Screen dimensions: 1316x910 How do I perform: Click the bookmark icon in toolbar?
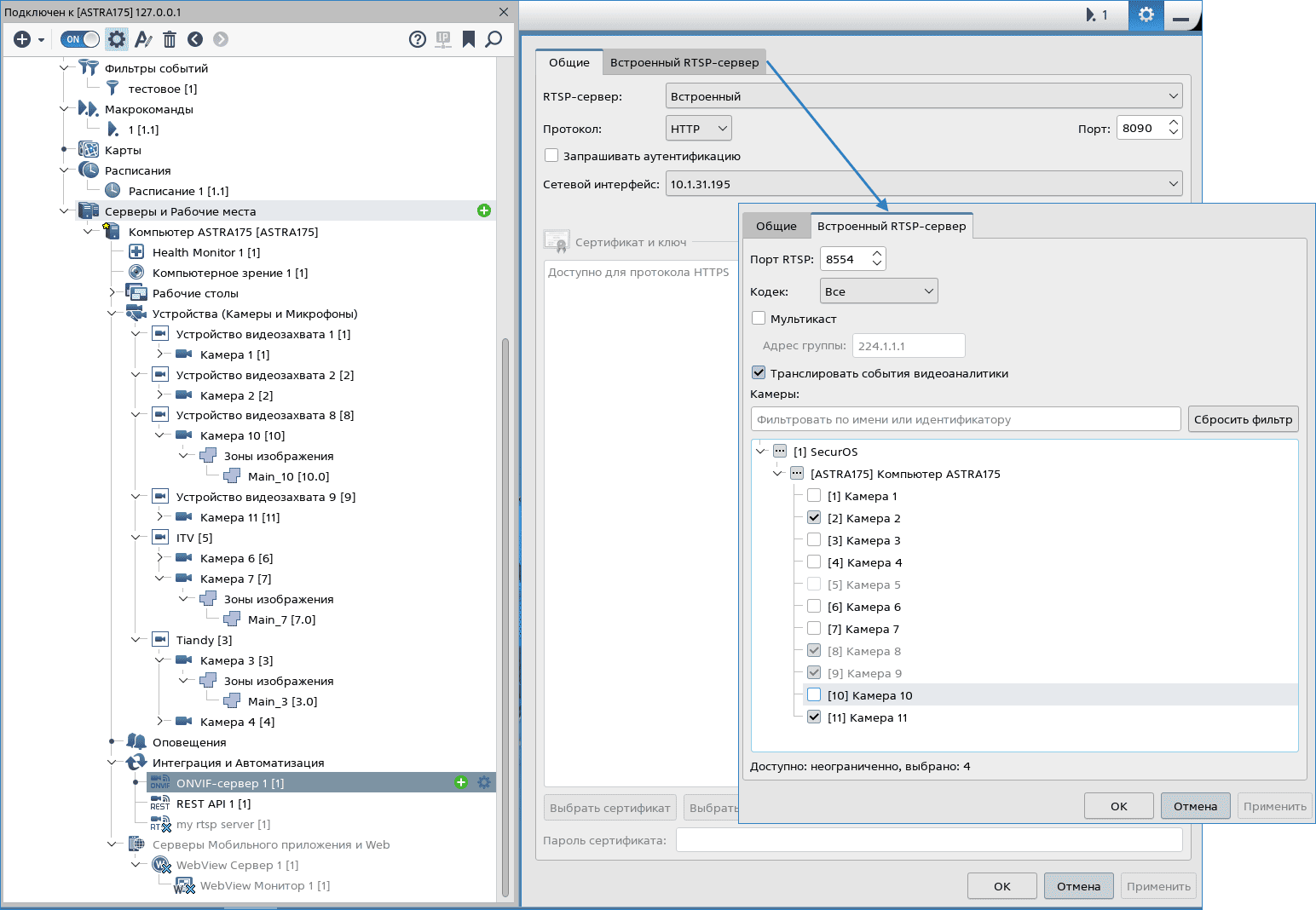[468, 39]
